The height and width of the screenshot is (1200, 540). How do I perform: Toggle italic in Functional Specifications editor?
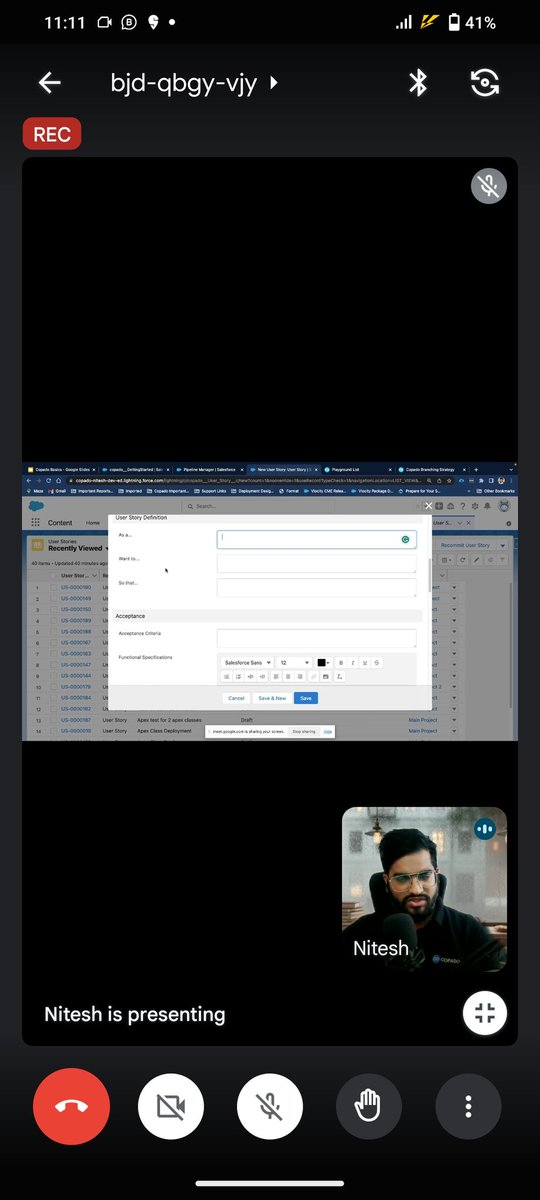point(352,662)
